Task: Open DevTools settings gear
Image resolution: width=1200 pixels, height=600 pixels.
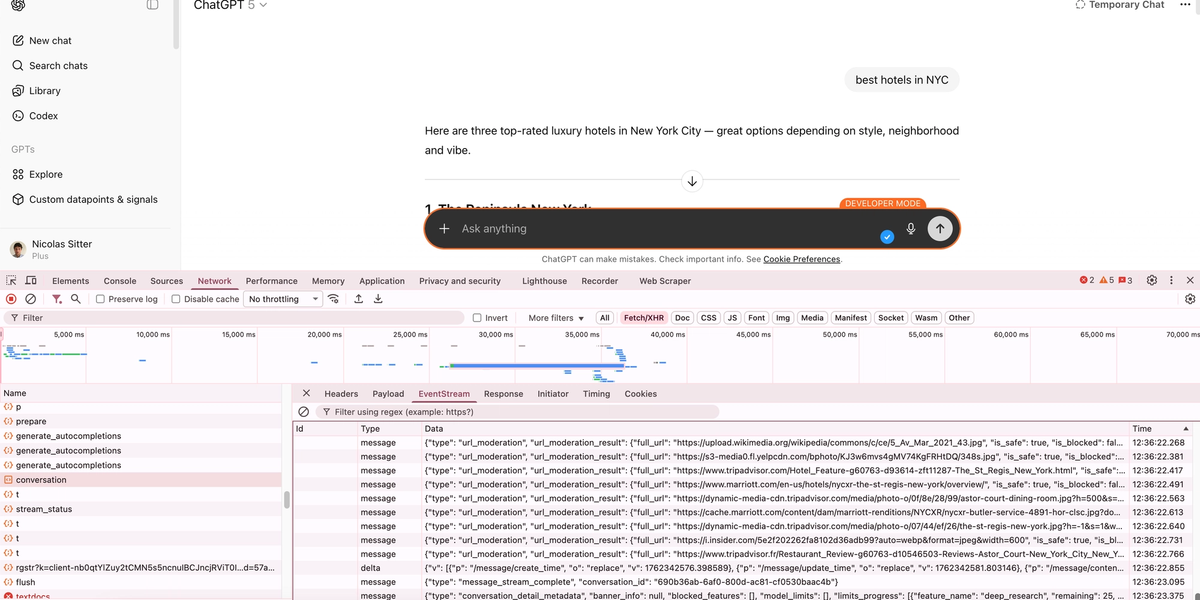Action: (x=1151, y=280)
